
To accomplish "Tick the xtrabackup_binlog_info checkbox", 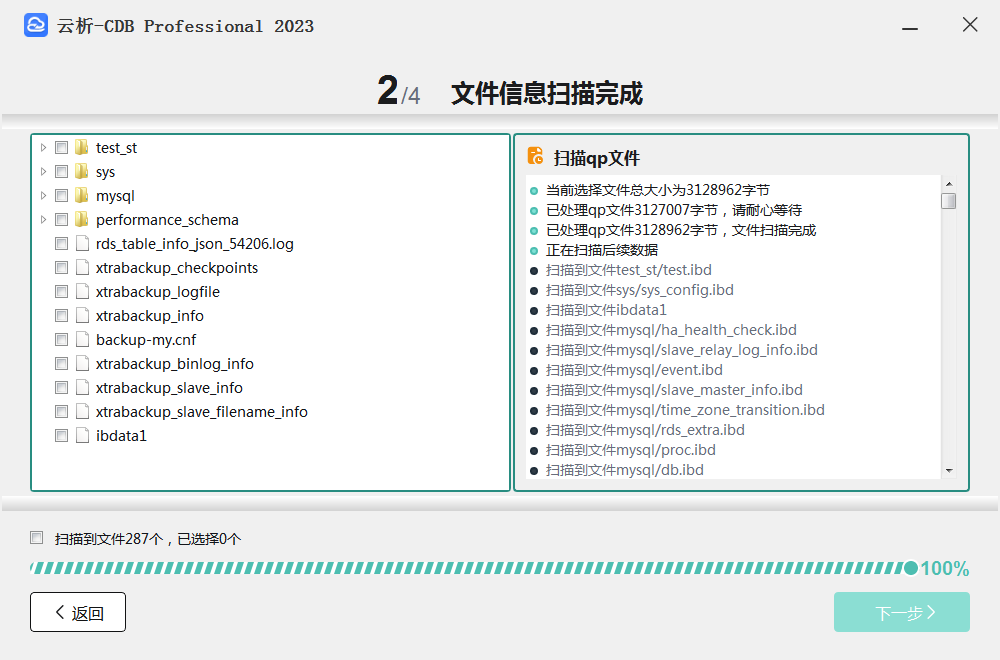I will pos(61,363).
